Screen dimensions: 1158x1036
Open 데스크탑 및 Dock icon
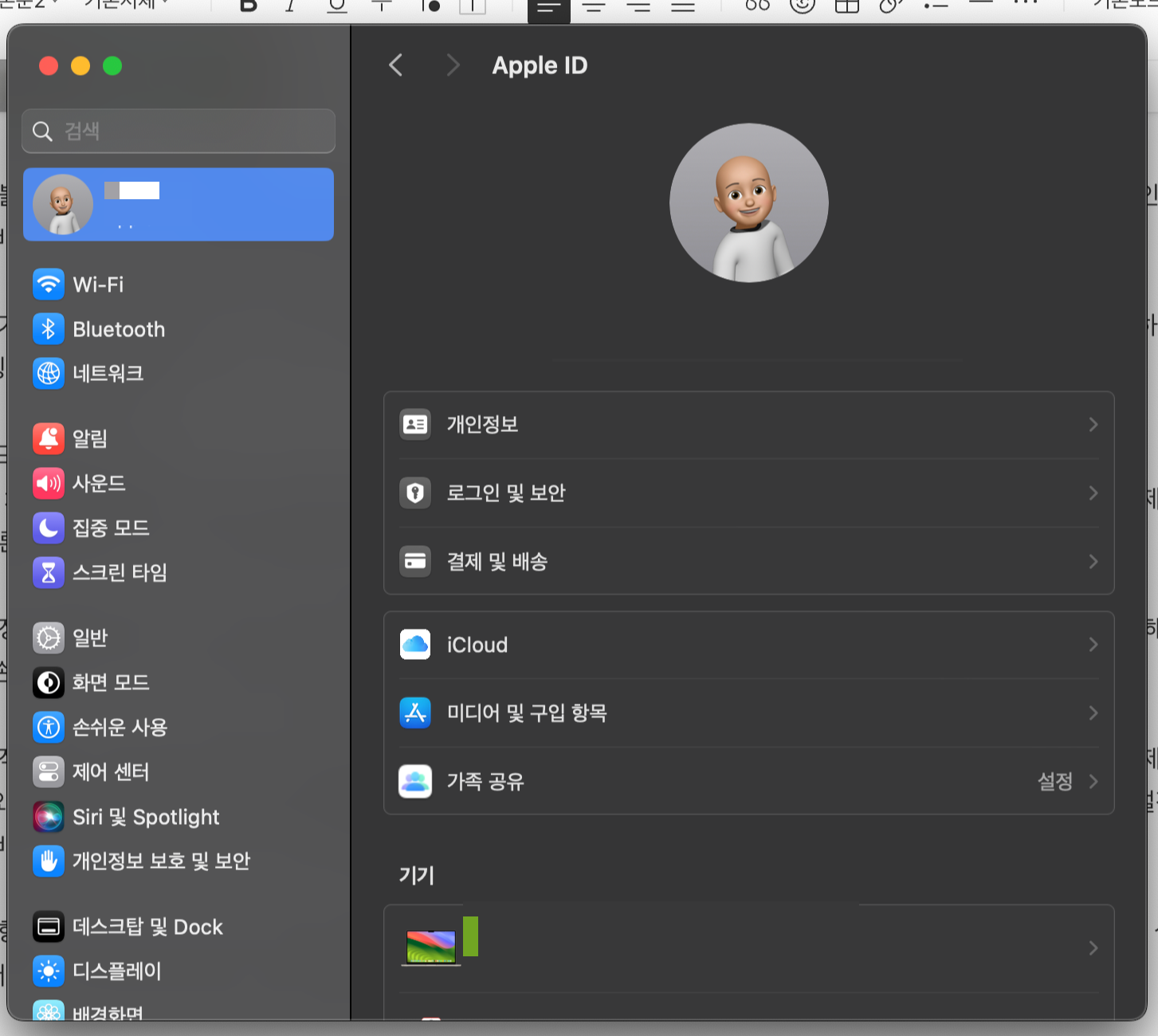[49, 927]
